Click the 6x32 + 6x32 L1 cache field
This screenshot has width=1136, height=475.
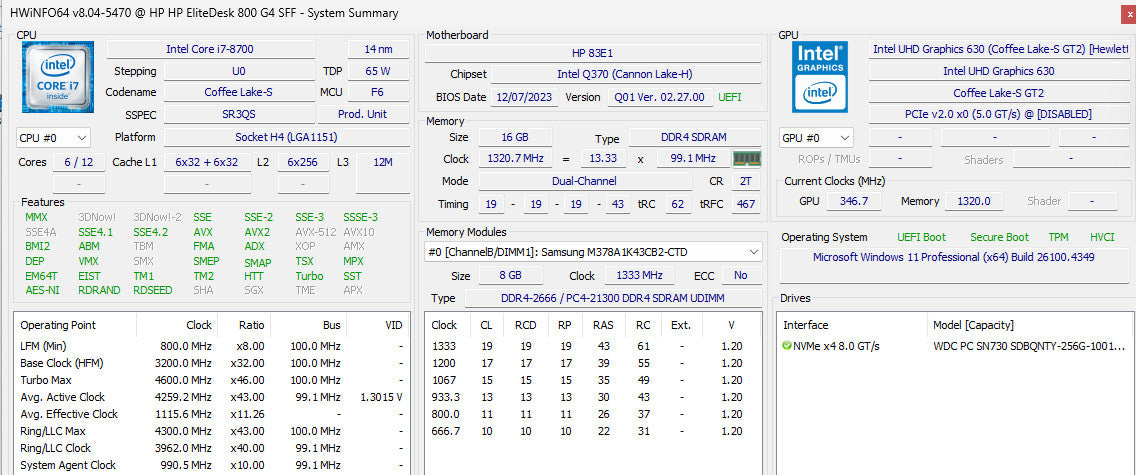click(207, 162)
